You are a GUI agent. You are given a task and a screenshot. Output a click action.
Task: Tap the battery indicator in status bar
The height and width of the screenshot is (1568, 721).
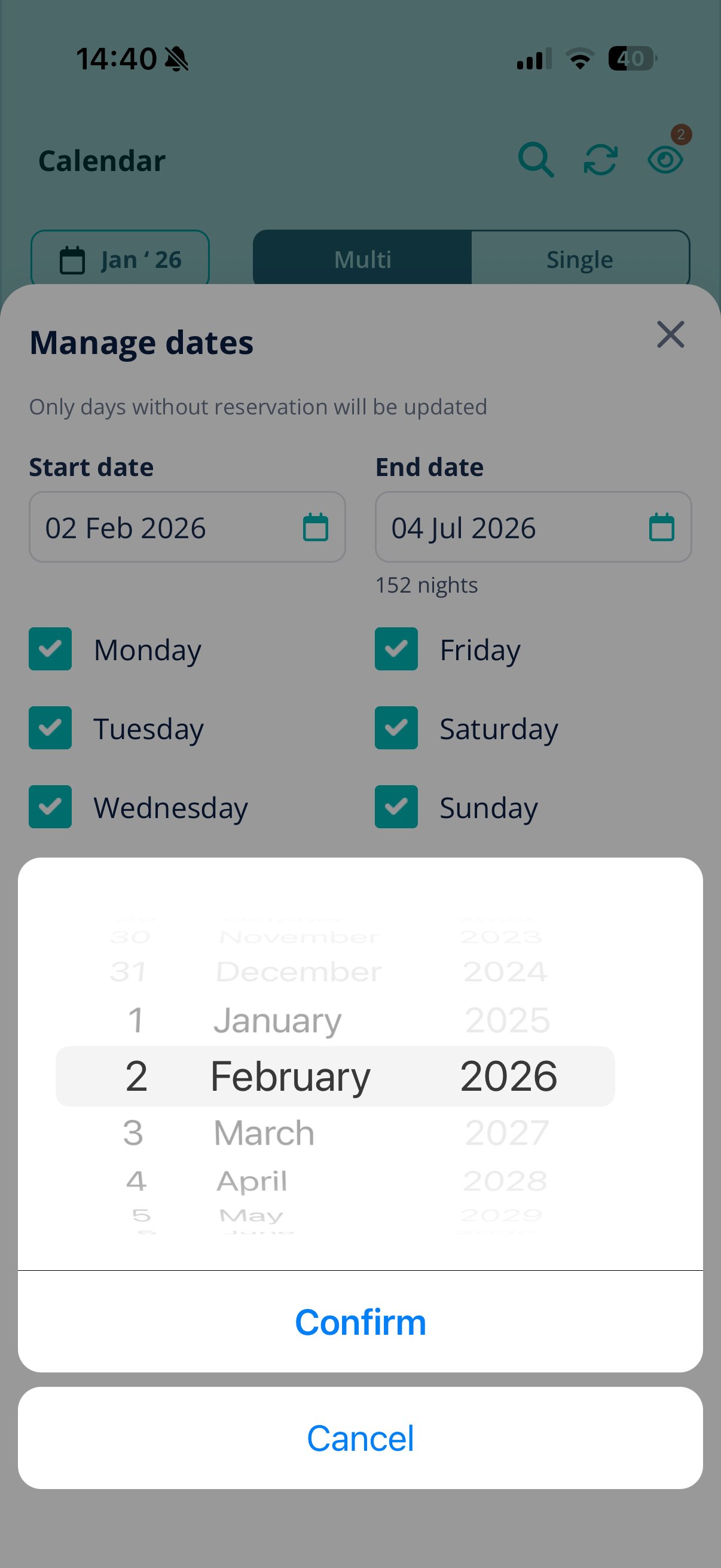click(x=633, y=59)
